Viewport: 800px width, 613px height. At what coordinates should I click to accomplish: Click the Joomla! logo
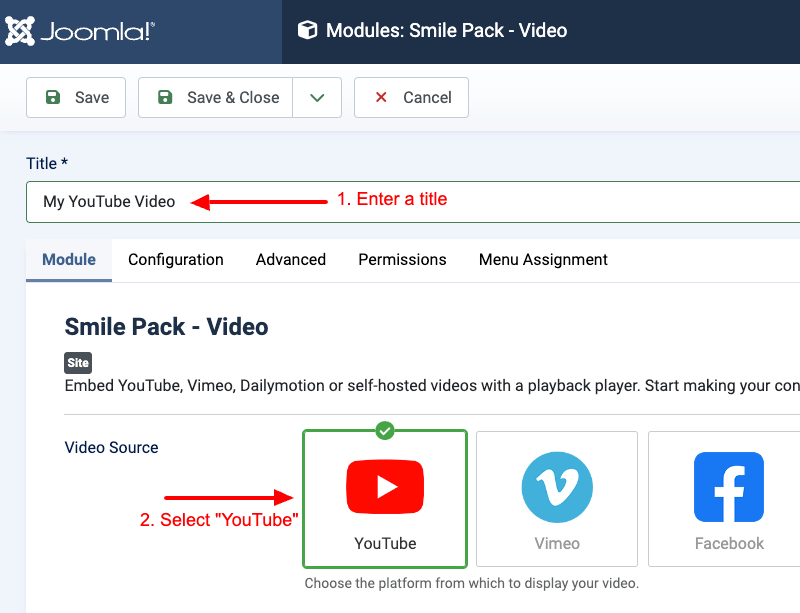click(80, 31)
